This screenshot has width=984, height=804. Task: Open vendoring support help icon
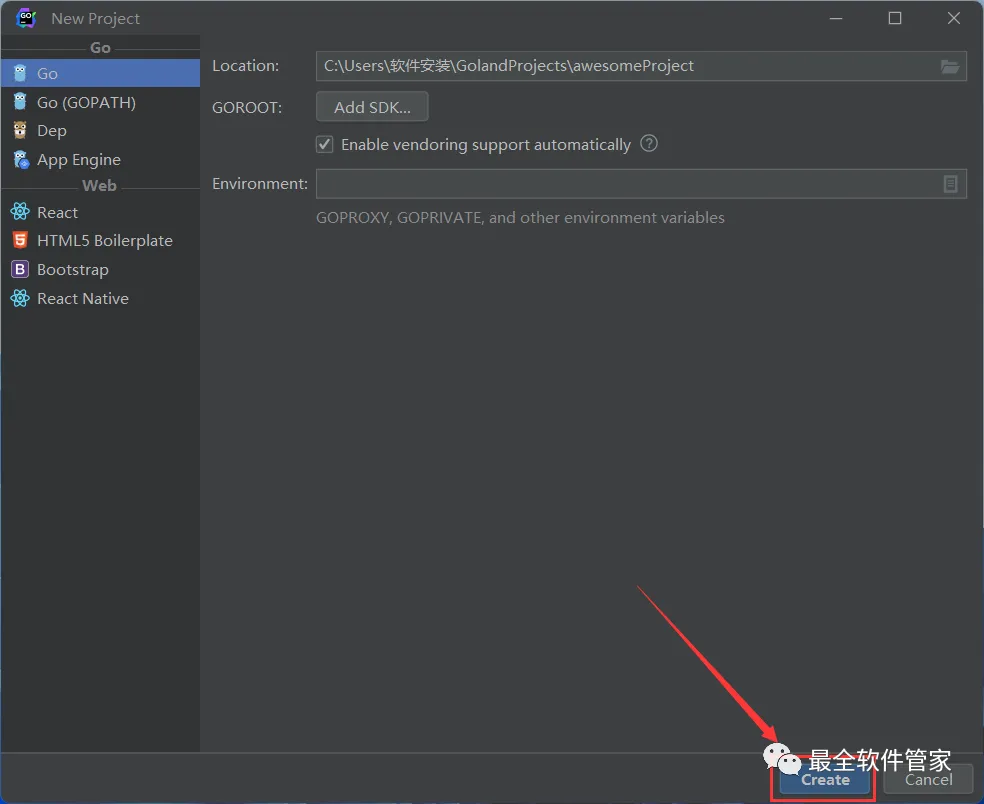point(649,144)
